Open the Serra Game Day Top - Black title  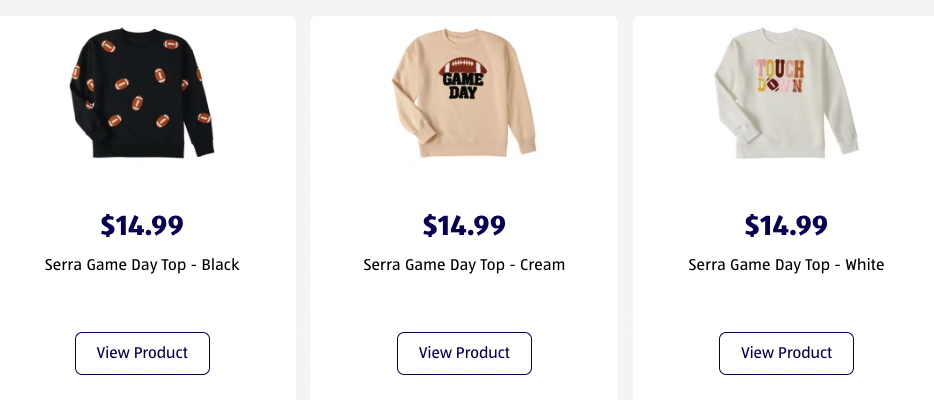pos(142,265)
